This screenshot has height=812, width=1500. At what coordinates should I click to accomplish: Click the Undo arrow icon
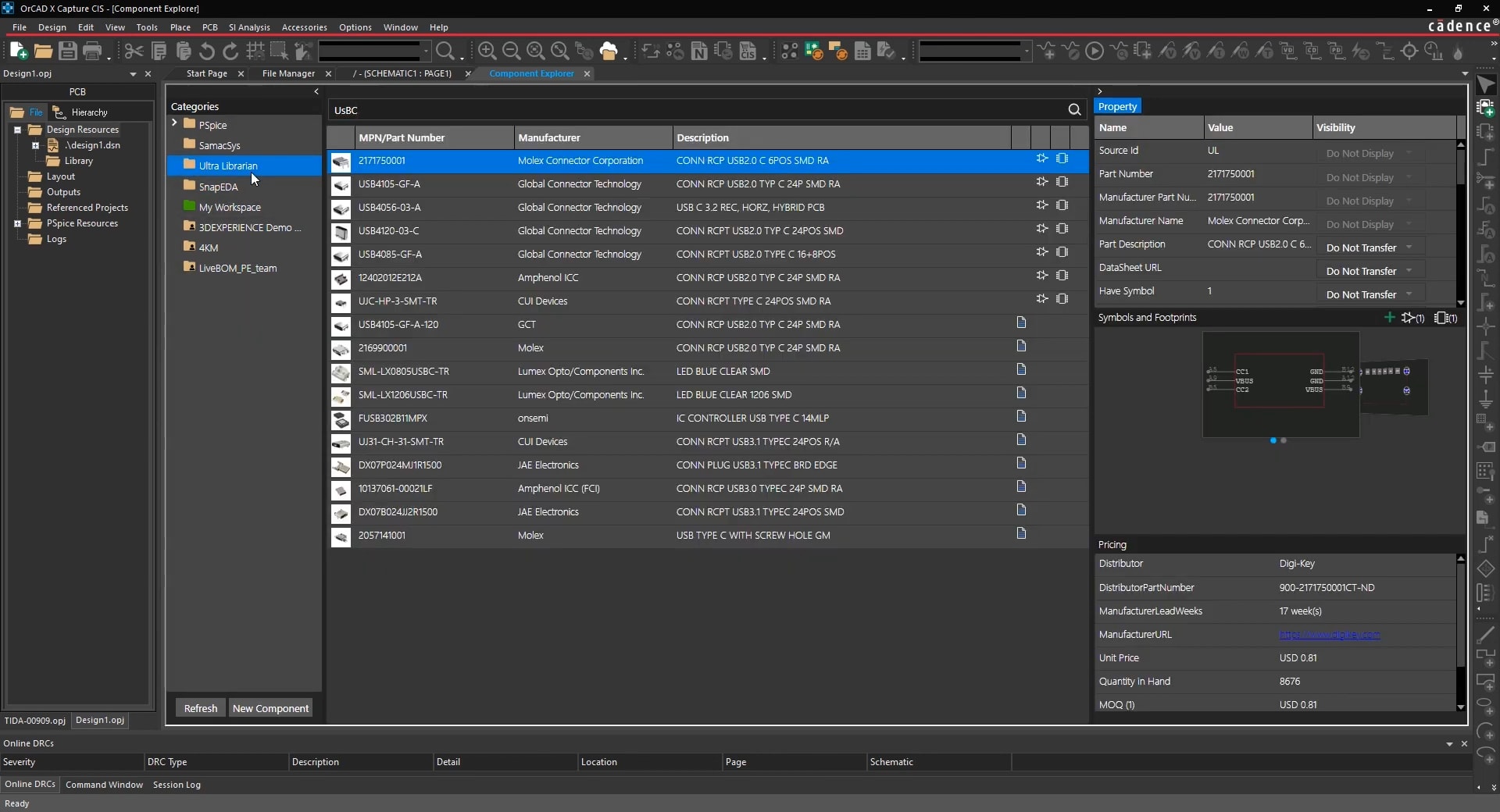(x=207, y=52)
